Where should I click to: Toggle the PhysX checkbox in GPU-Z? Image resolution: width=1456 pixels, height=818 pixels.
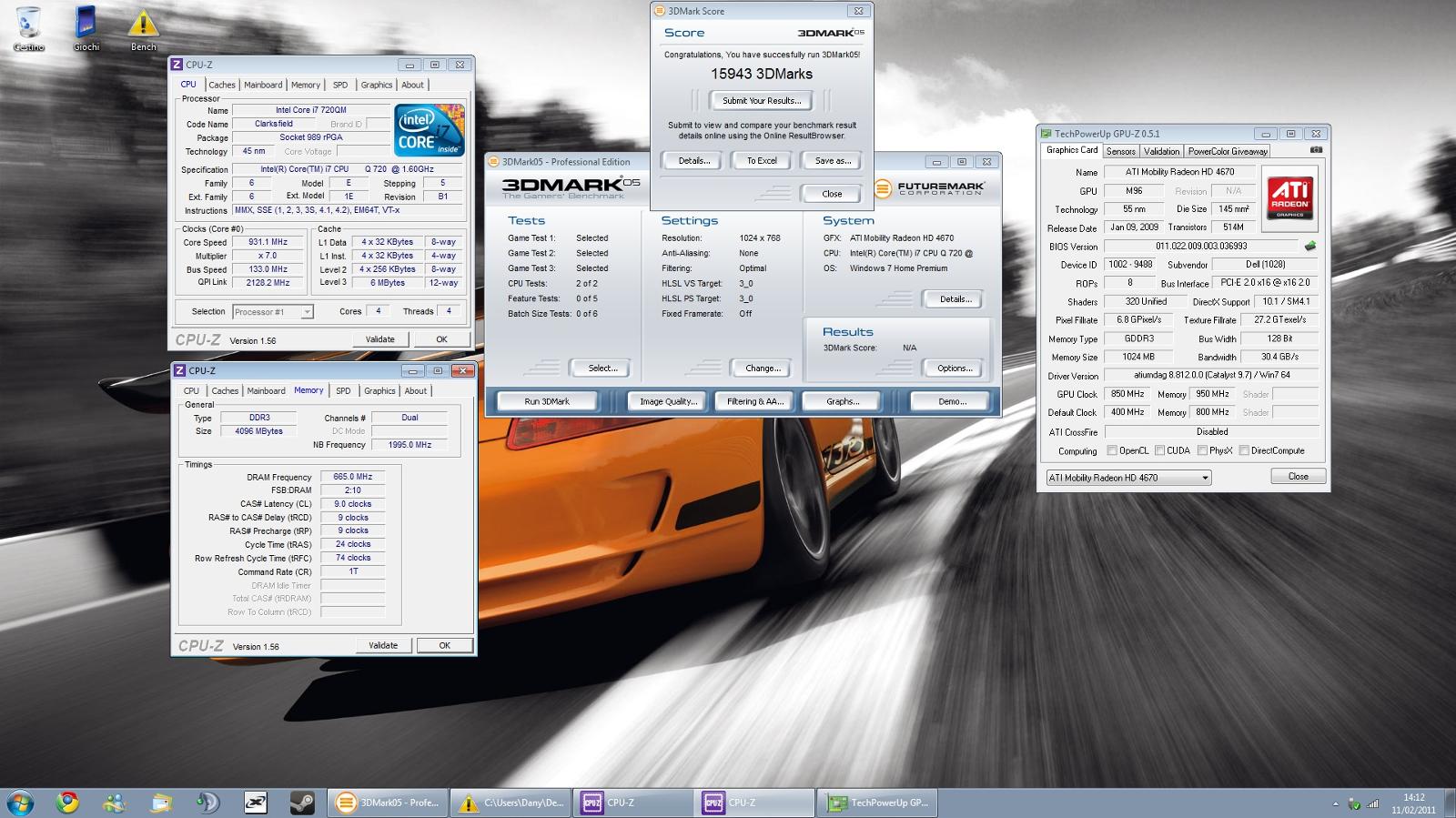[1202, 450]
